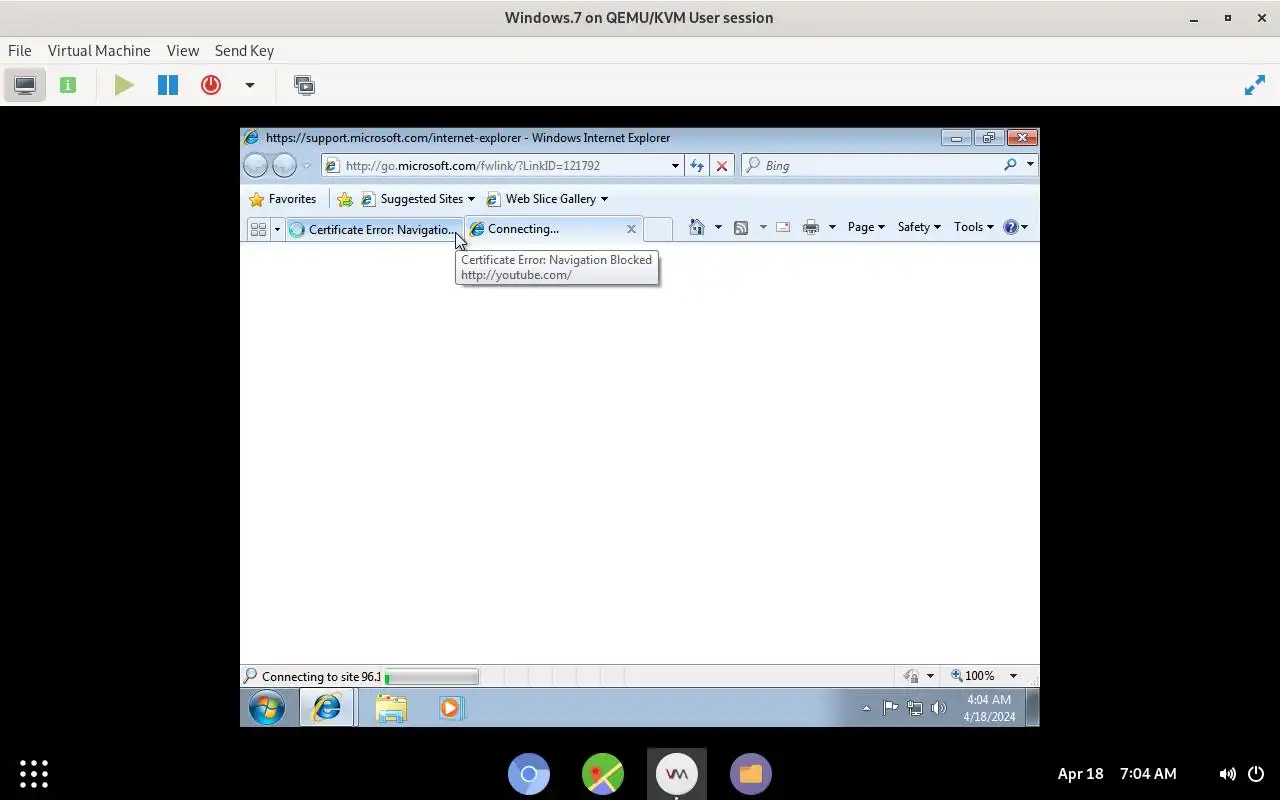1280x800 pixels.
Task: Open Quick Tabs grid icon
Action: click(258, 229)
